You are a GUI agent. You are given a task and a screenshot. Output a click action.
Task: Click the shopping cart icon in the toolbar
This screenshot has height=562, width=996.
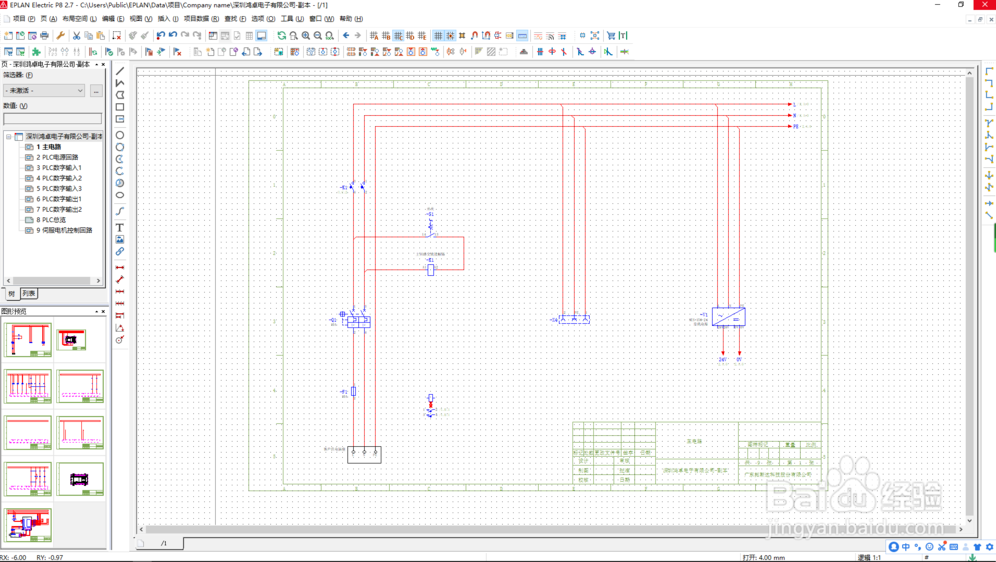[x=611, y=36]
